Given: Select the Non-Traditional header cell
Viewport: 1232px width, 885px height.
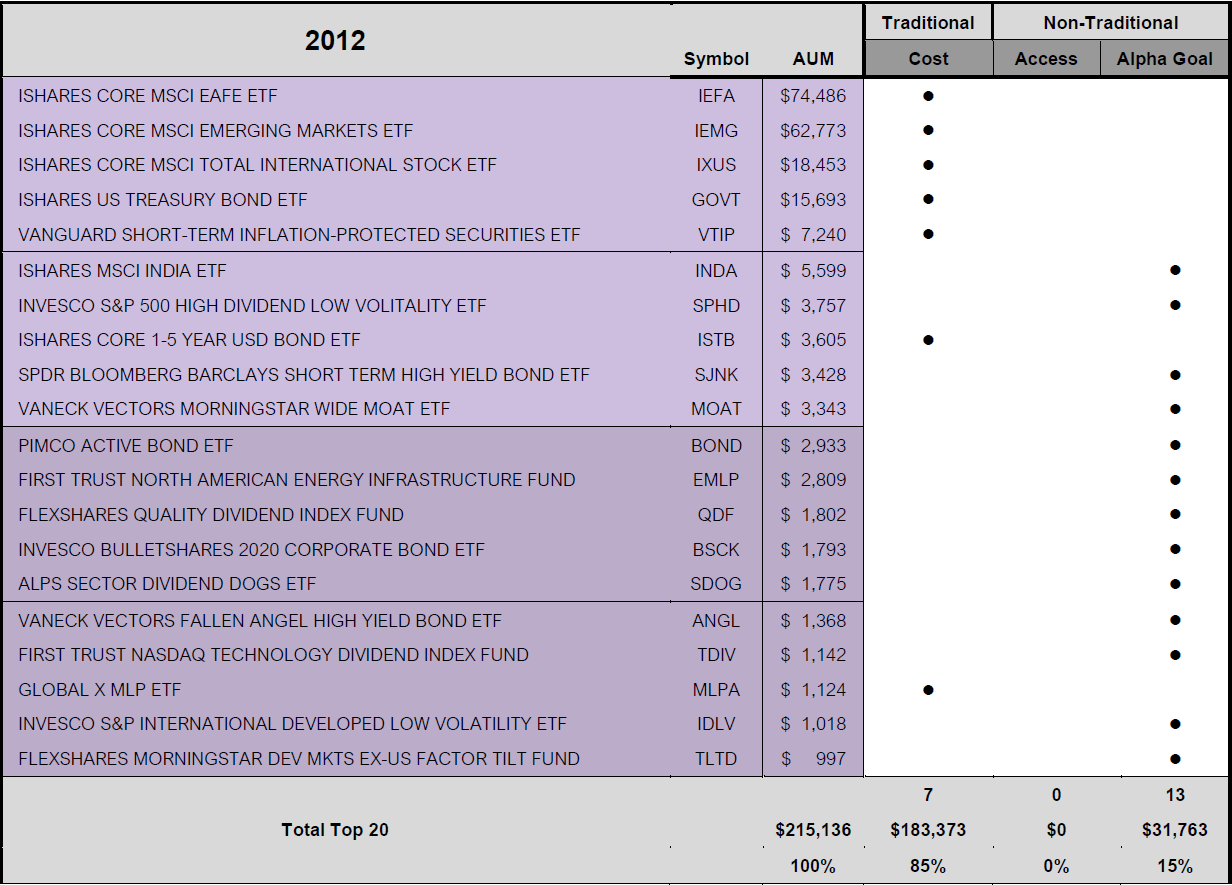Looking at the screenshot, I should [x=1110, y=22].
